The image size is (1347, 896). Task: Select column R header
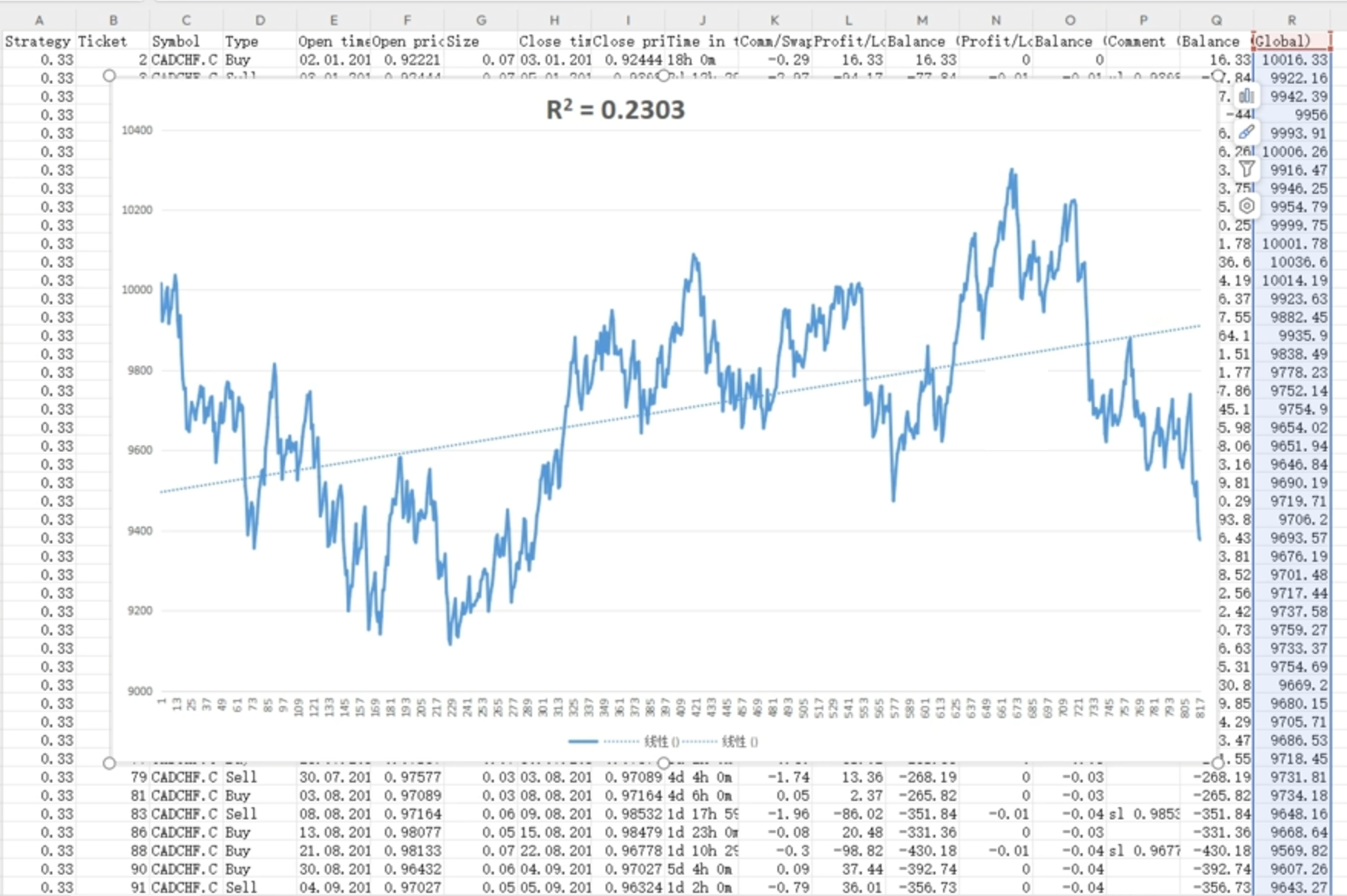[1291, 21]
